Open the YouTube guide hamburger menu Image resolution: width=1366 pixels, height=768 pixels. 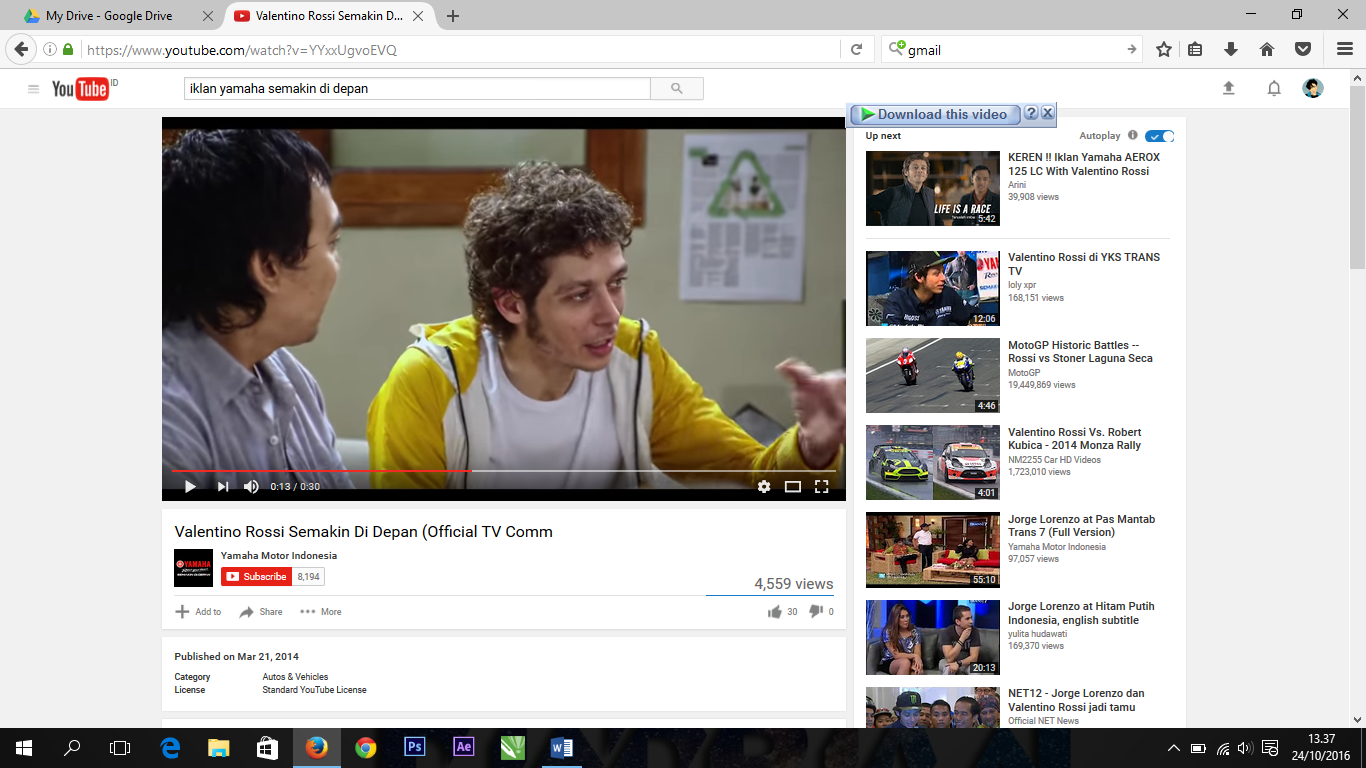coord(33,89)
